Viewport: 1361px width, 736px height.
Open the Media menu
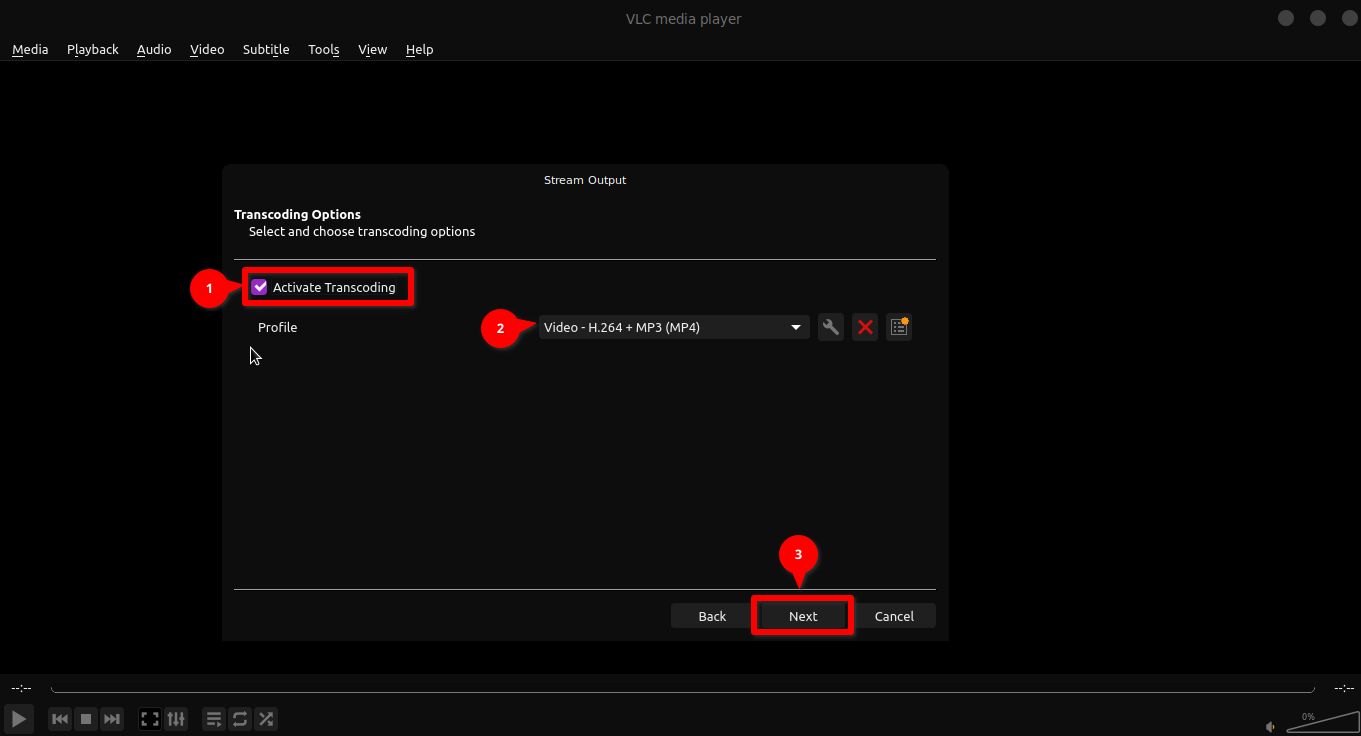pos(30,49)
